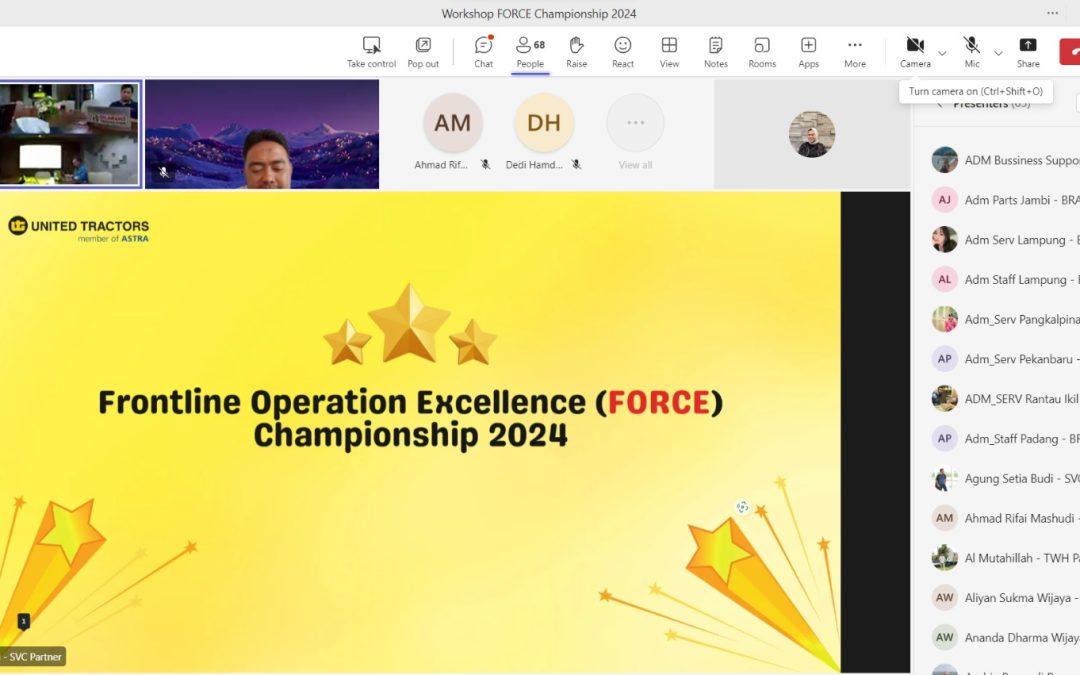Toggle the People panel
The image size is (1080, 675).
(530, 52)
